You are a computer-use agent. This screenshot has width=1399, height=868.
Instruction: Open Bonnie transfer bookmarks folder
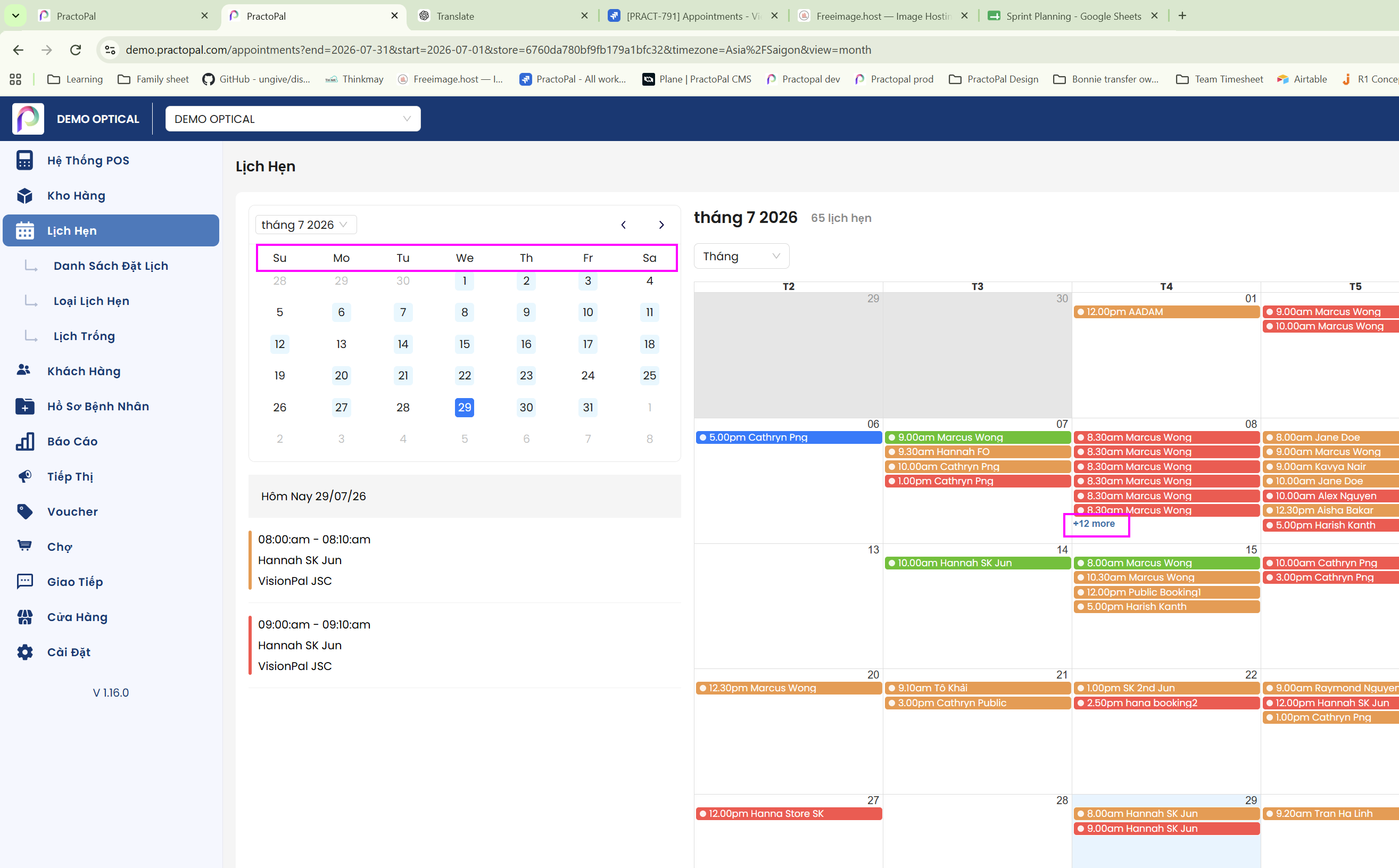coord(1106,79)
